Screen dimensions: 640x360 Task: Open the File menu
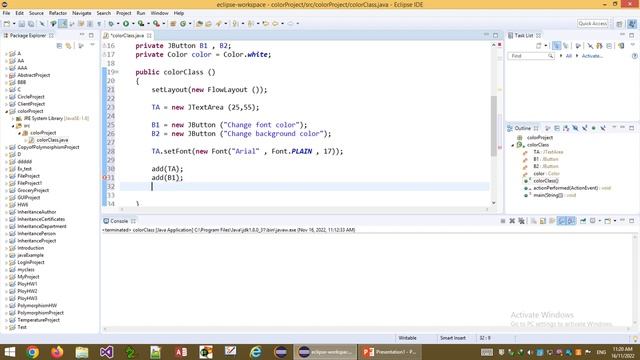point(6,13)
